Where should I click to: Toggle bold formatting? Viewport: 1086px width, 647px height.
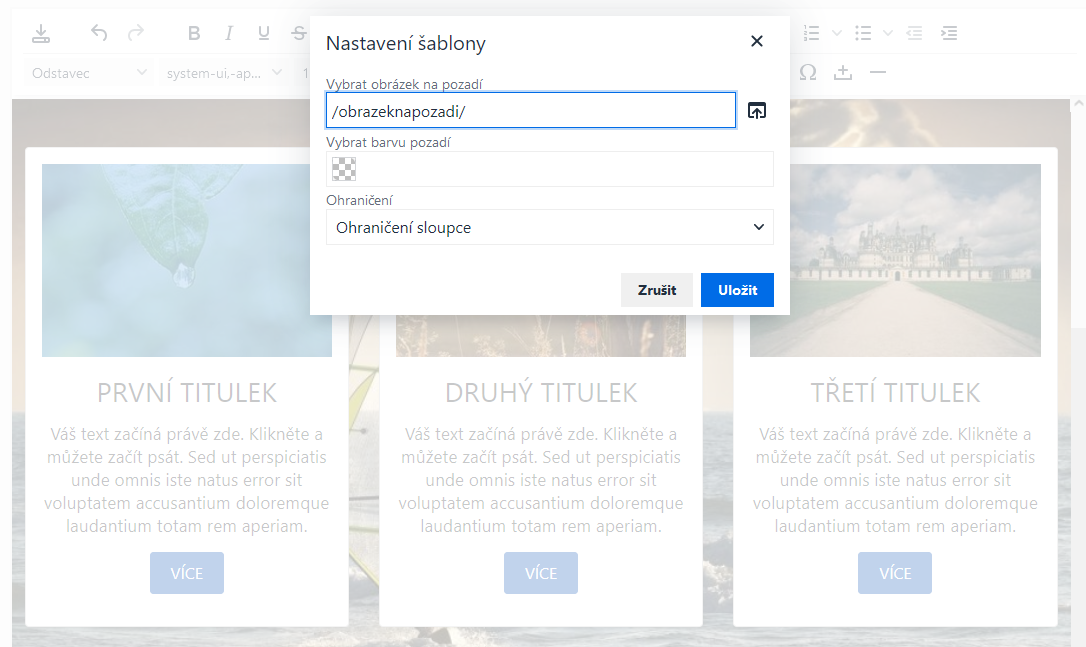click(194, 34)
